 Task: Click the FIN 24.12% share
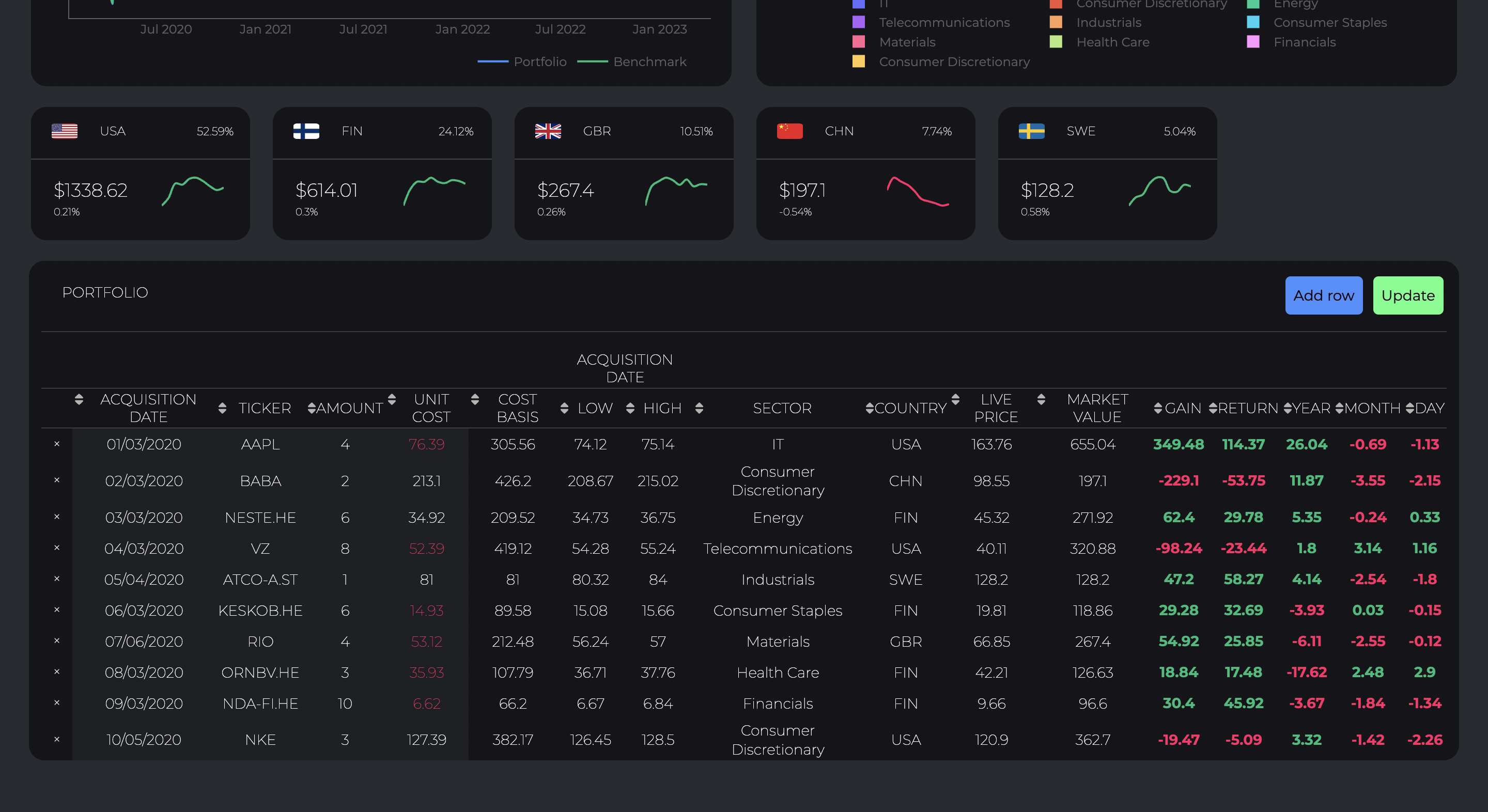coord(456,131)
